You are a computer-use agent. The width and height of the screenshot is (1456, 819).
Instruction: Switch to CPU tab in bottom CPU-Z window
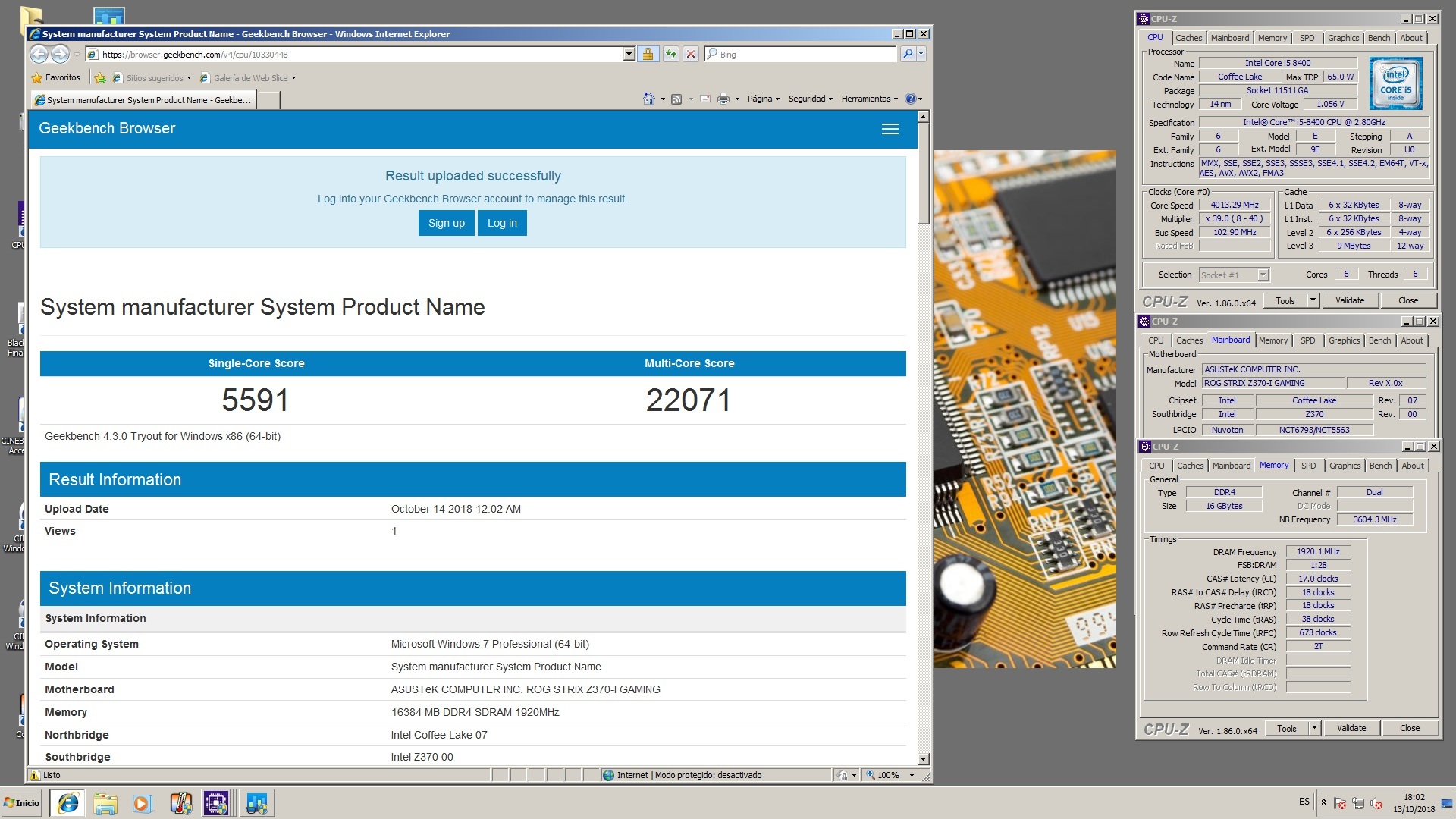(x=1156, y=466)
